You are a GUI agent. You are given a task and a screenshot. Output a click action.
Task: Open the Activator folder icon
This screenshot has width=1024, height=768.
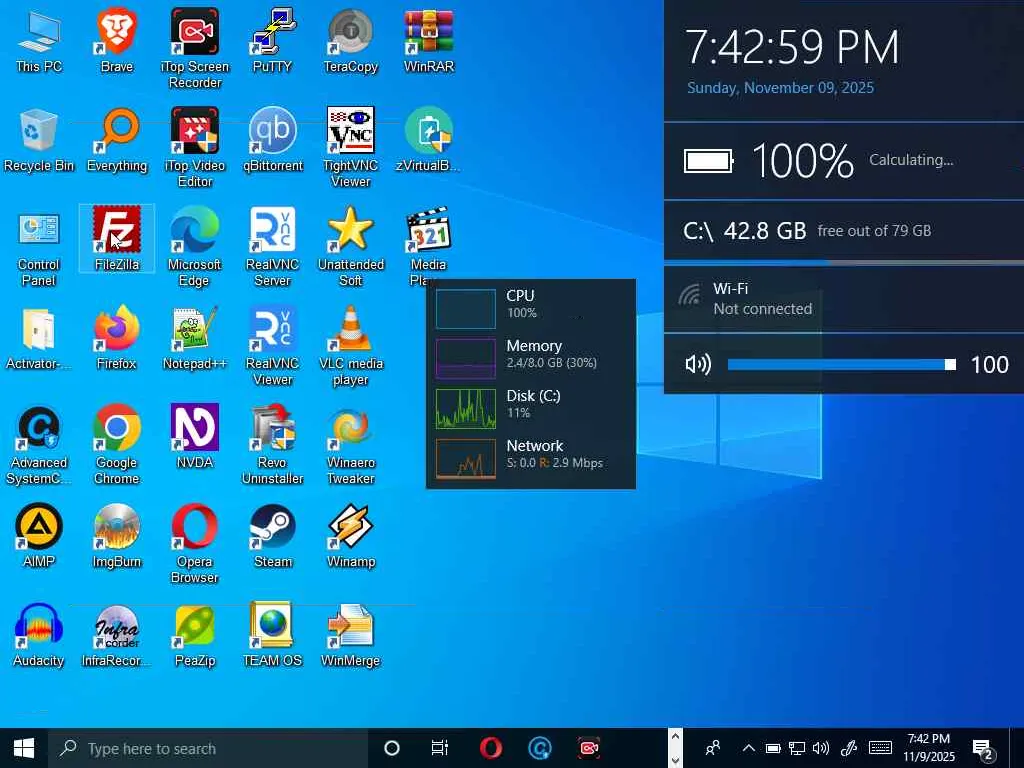point(39,338)
